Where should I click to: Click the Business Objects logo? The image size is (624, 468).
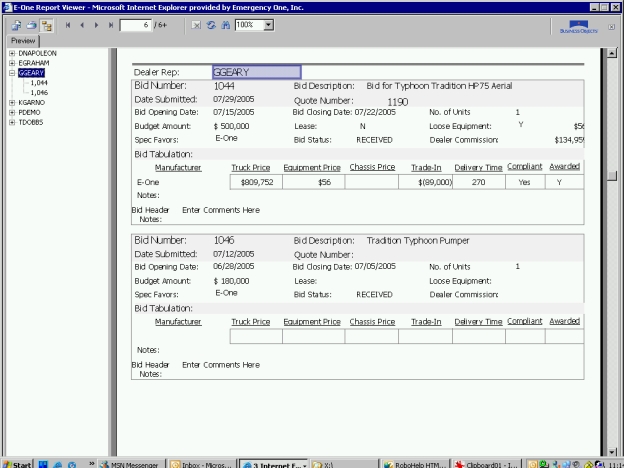point(579,27)
